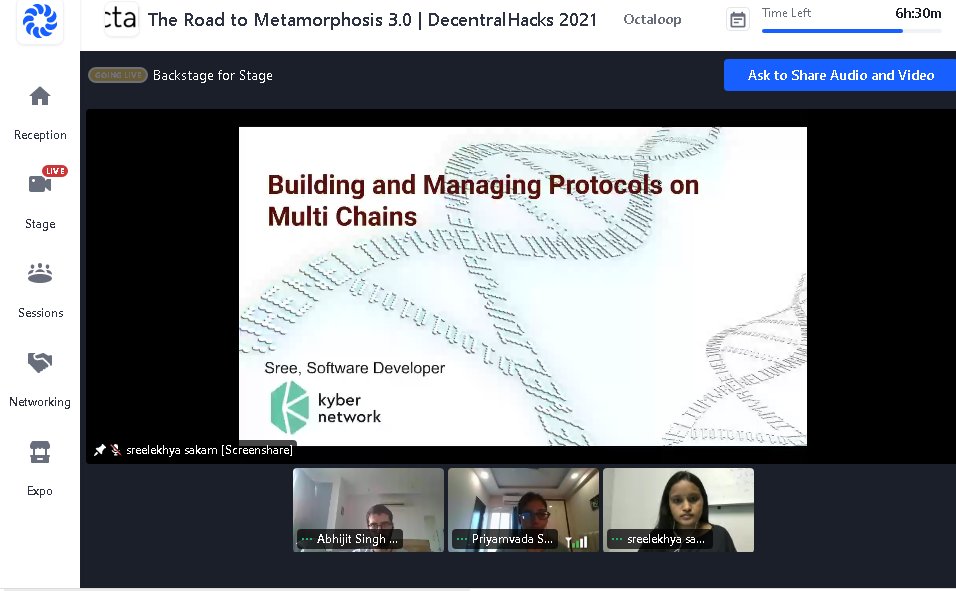The image size is (956, 591).
Task: Click the sreelekhya sakam [Screenshare] label
Action: click(x=209, y=450)
